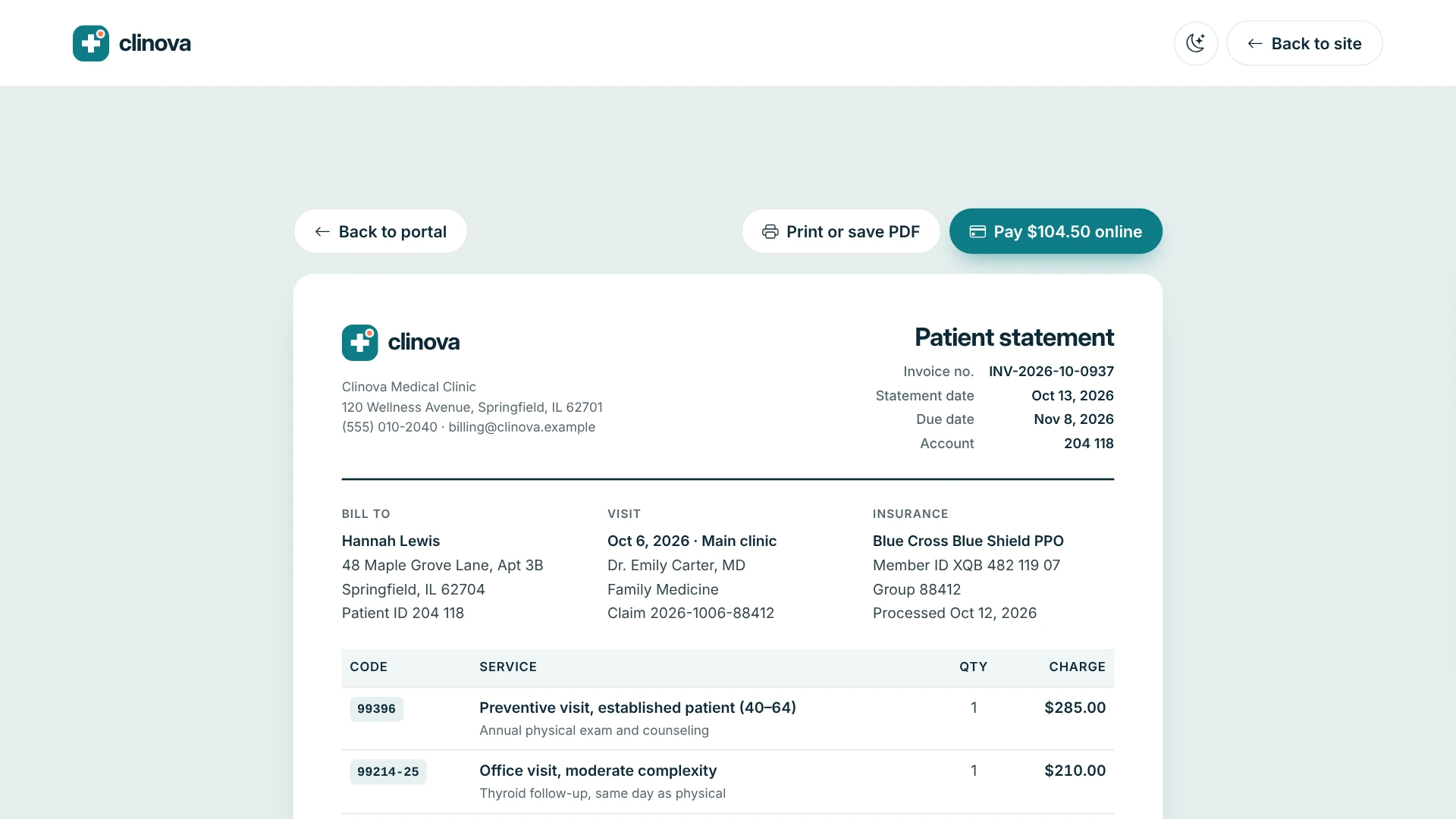Click the CHARGE column header

[1077, 667]
